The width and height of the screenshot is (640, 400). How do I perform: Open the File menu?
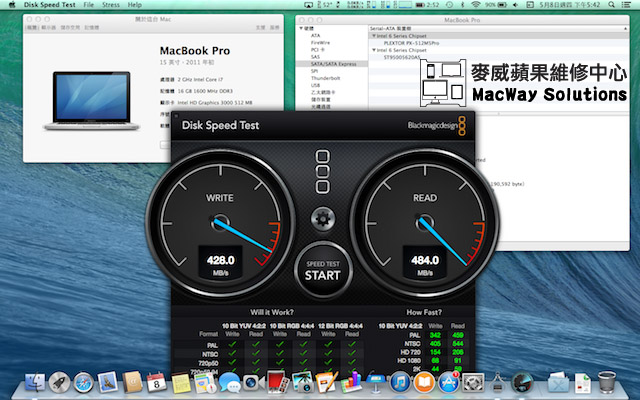(89, 5)
